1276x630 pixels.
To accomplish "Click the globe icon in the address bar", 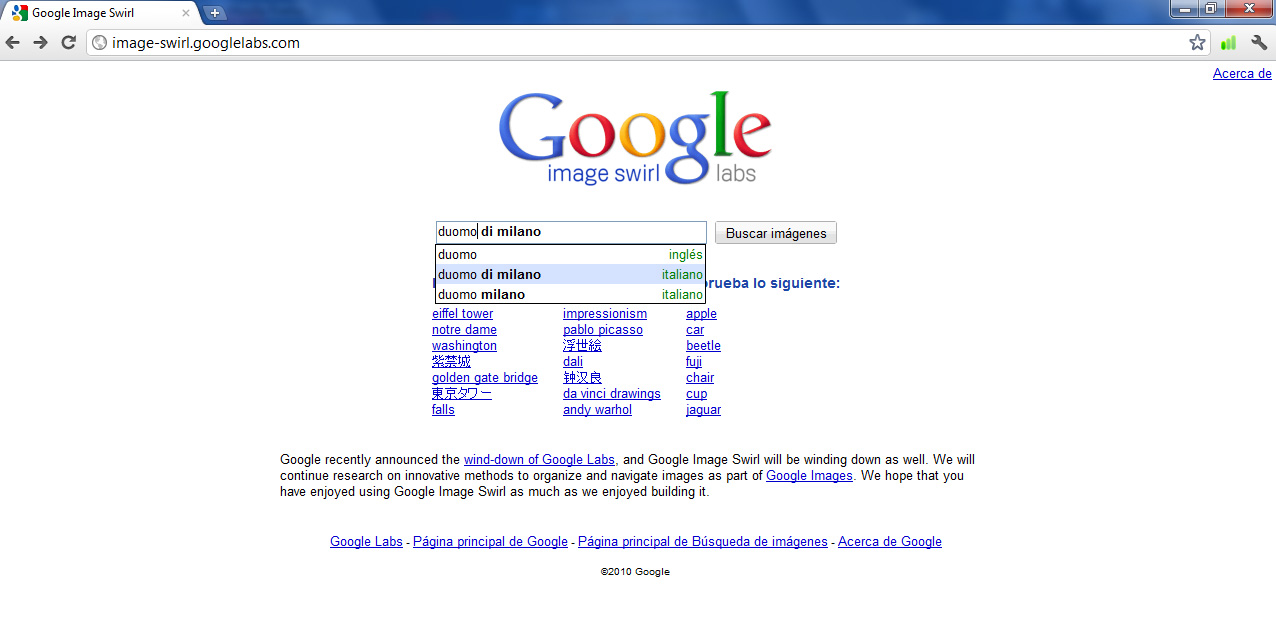I will [x=99, y=43].
